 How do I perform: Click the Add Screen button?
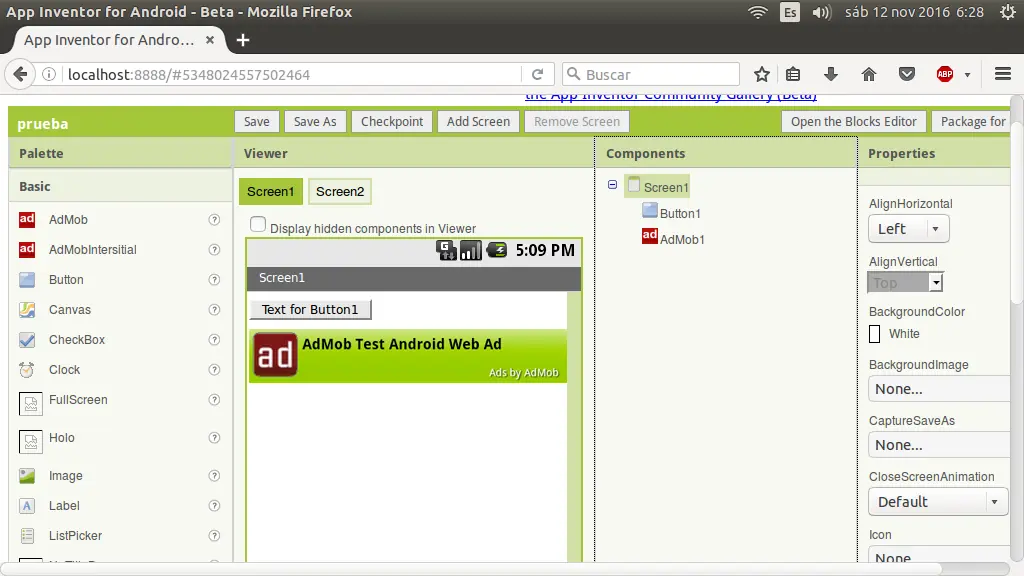pos(478,121)
